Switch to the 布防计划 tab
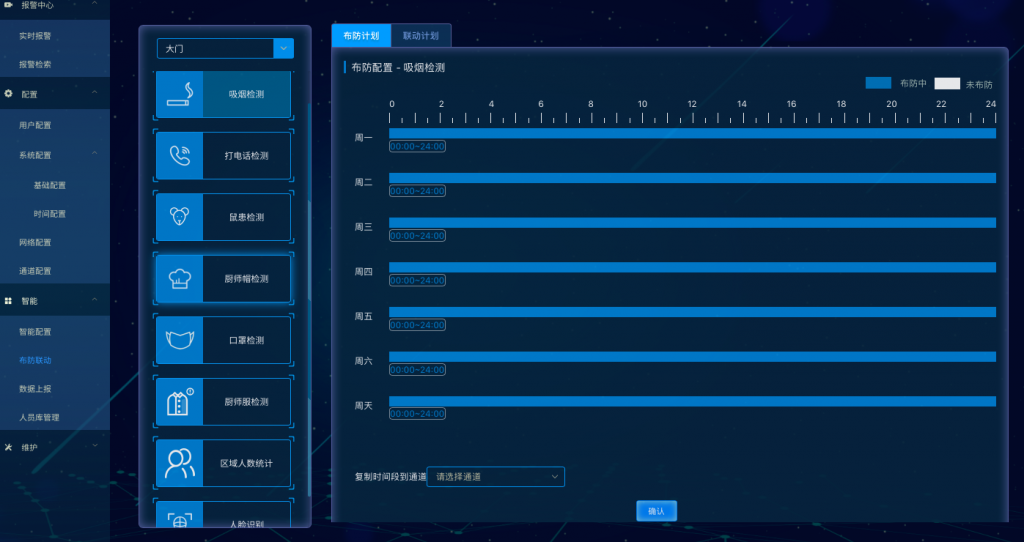Screen dimensions: 1024x542 pos(361,35)
